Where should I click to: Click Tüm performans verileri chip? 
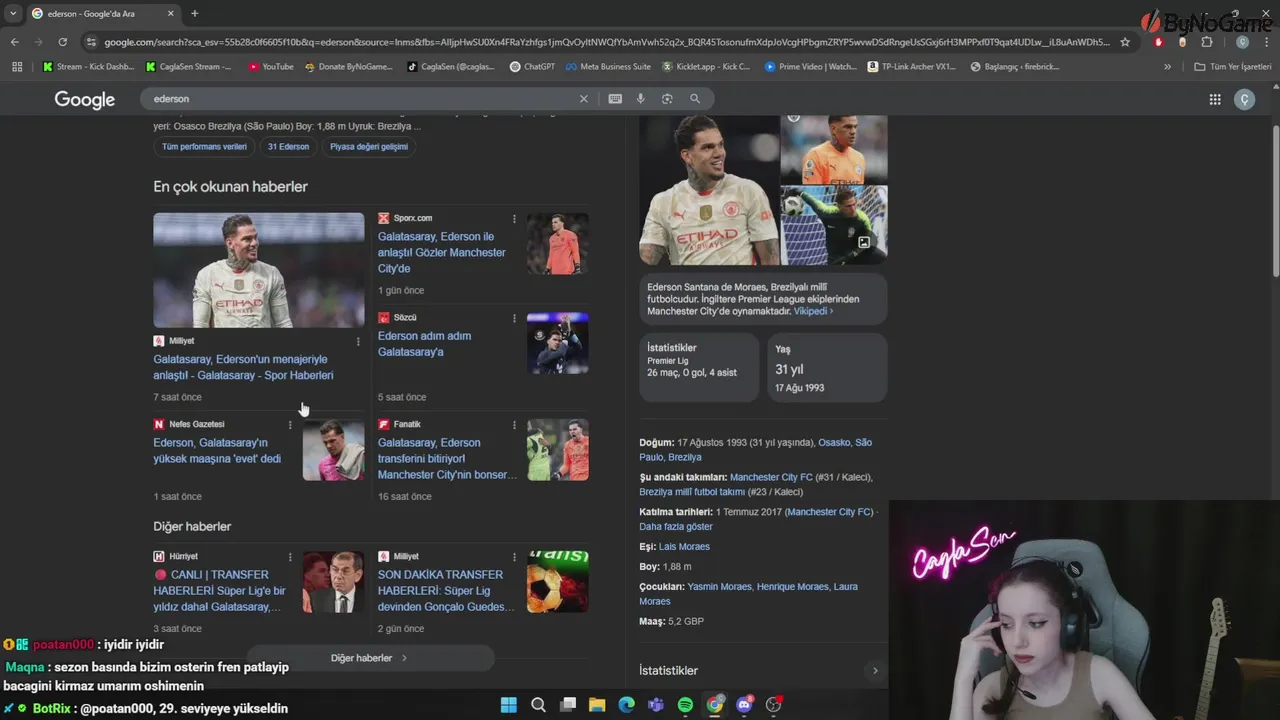click(205, 147)
